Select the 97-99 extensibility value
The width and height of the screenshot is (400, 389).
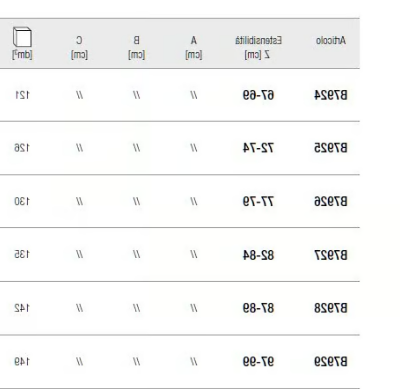tap(258, 362)
